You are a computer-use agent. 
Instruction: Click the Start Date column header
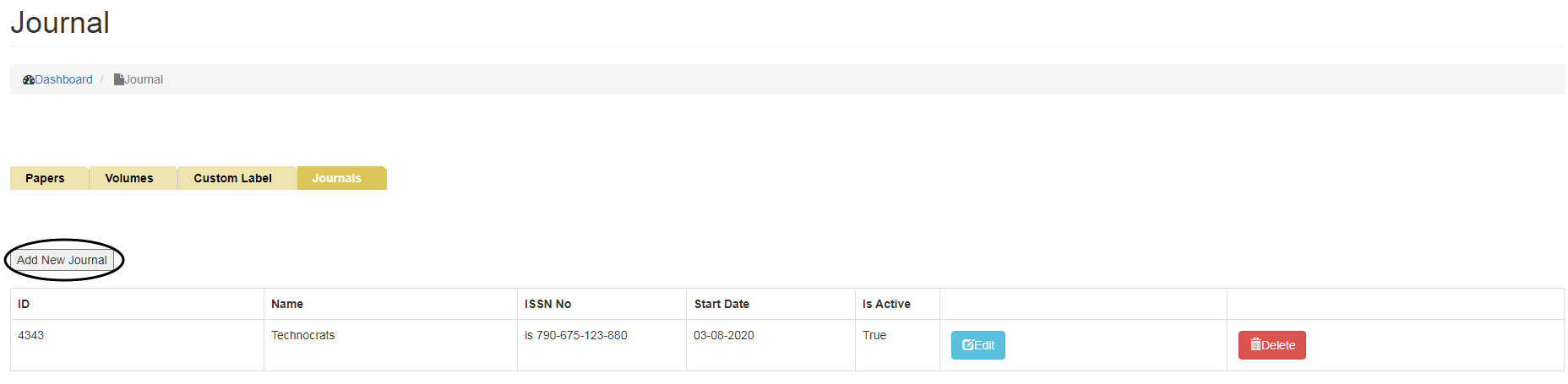tap(721, 304)
